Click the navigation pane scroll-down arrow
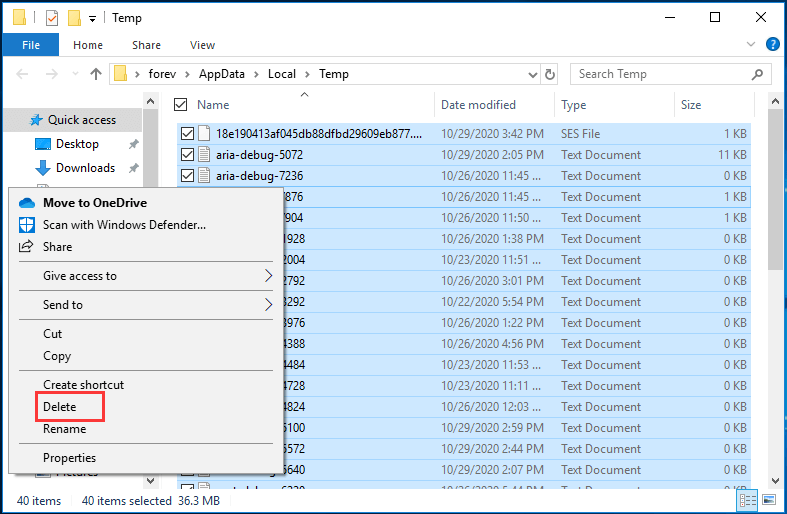 tap(150, 481)
